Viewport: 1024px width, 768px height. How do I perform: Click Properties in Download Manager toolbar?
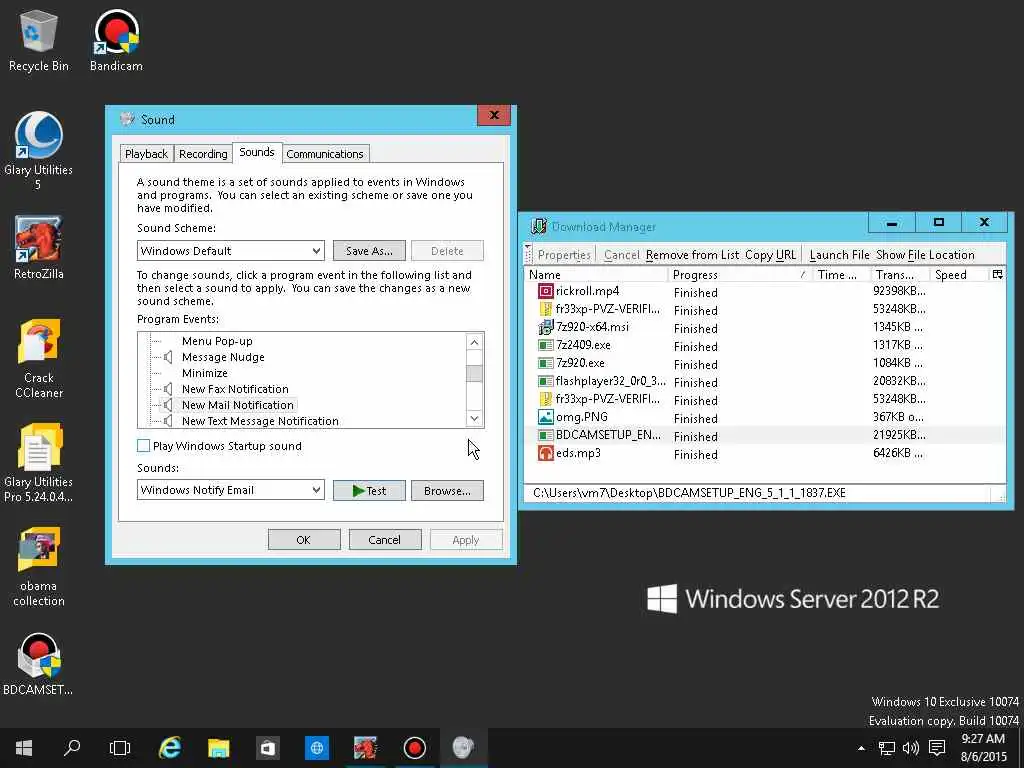[x=564, y=255]
